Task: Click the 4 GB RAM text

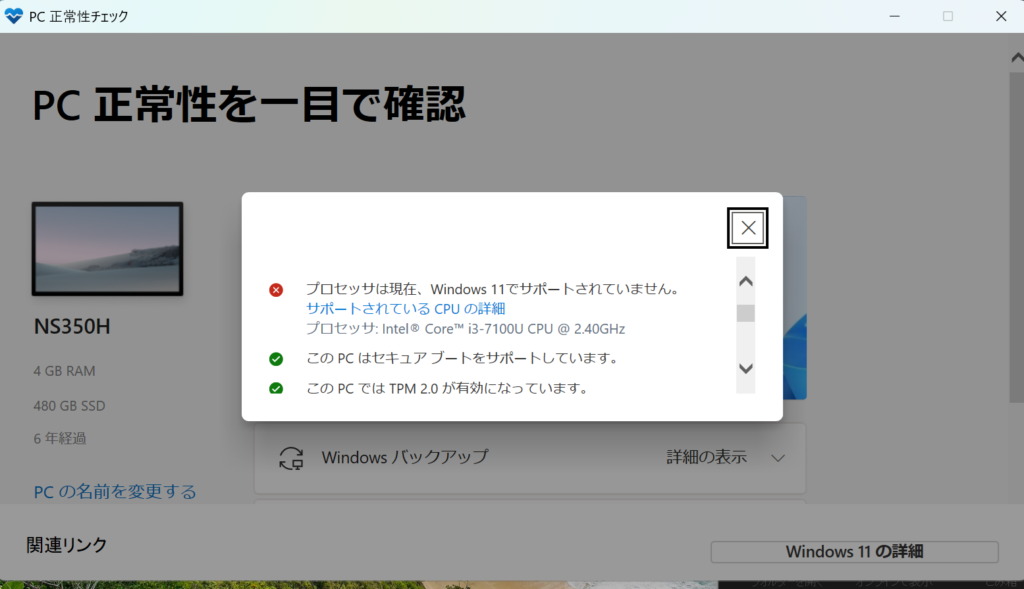Action: (65, 371)
